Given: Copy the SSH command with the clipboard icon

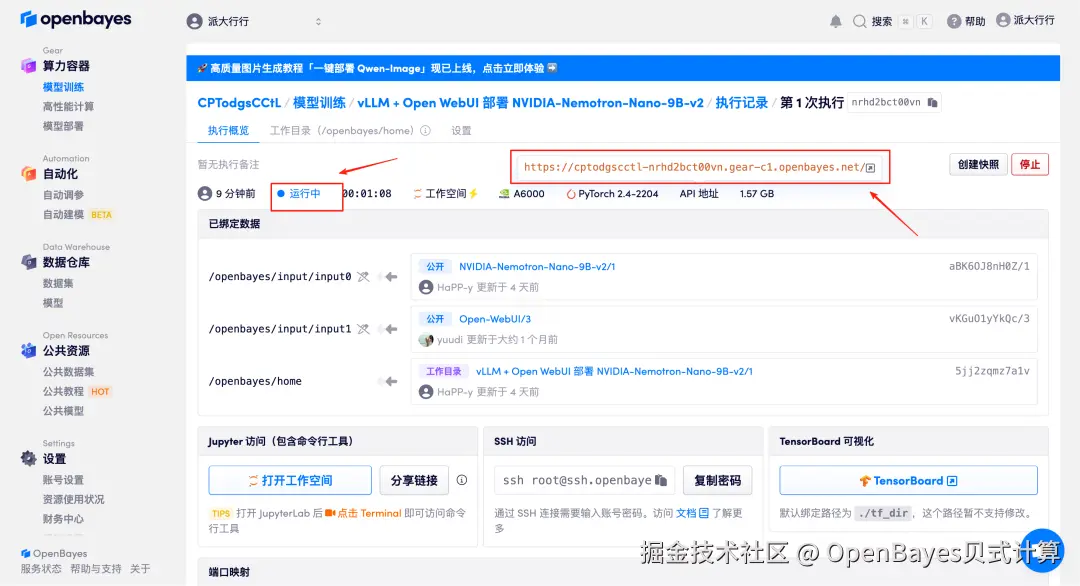Looking at the screenshot, I should coord(661,480).
